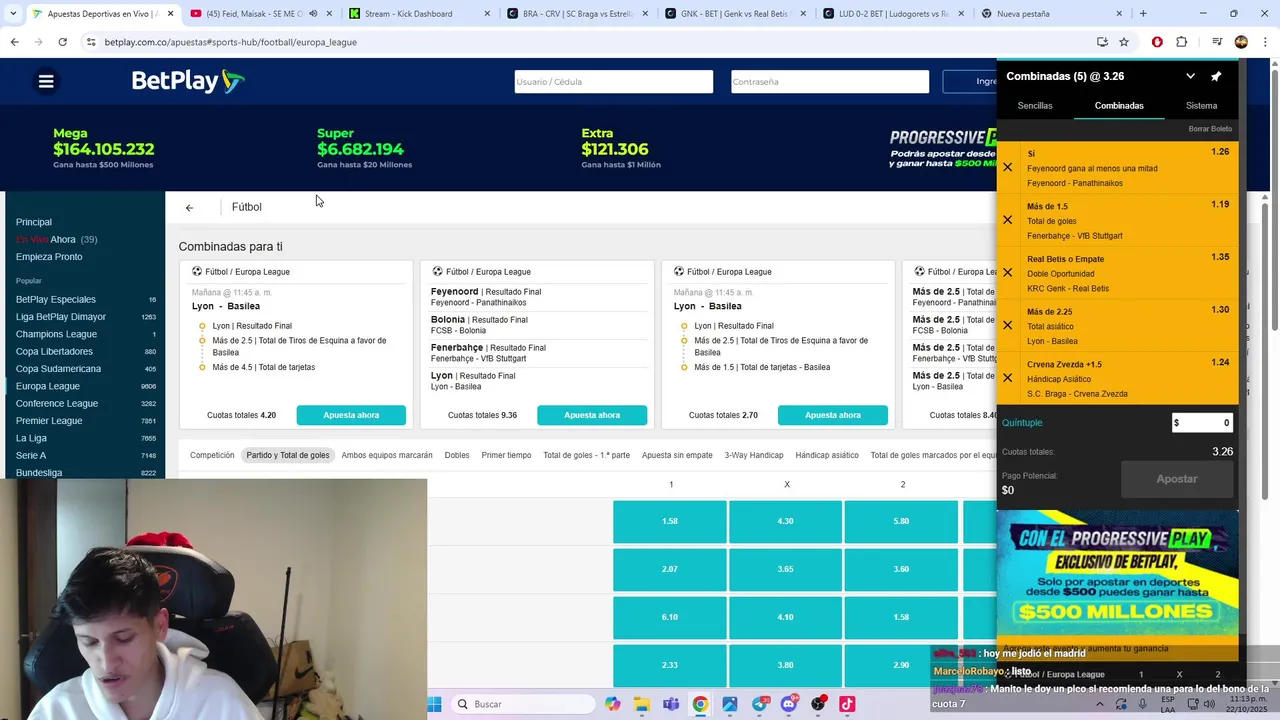Click Apuesta ahora for 9.36 combo

(592, 415)
